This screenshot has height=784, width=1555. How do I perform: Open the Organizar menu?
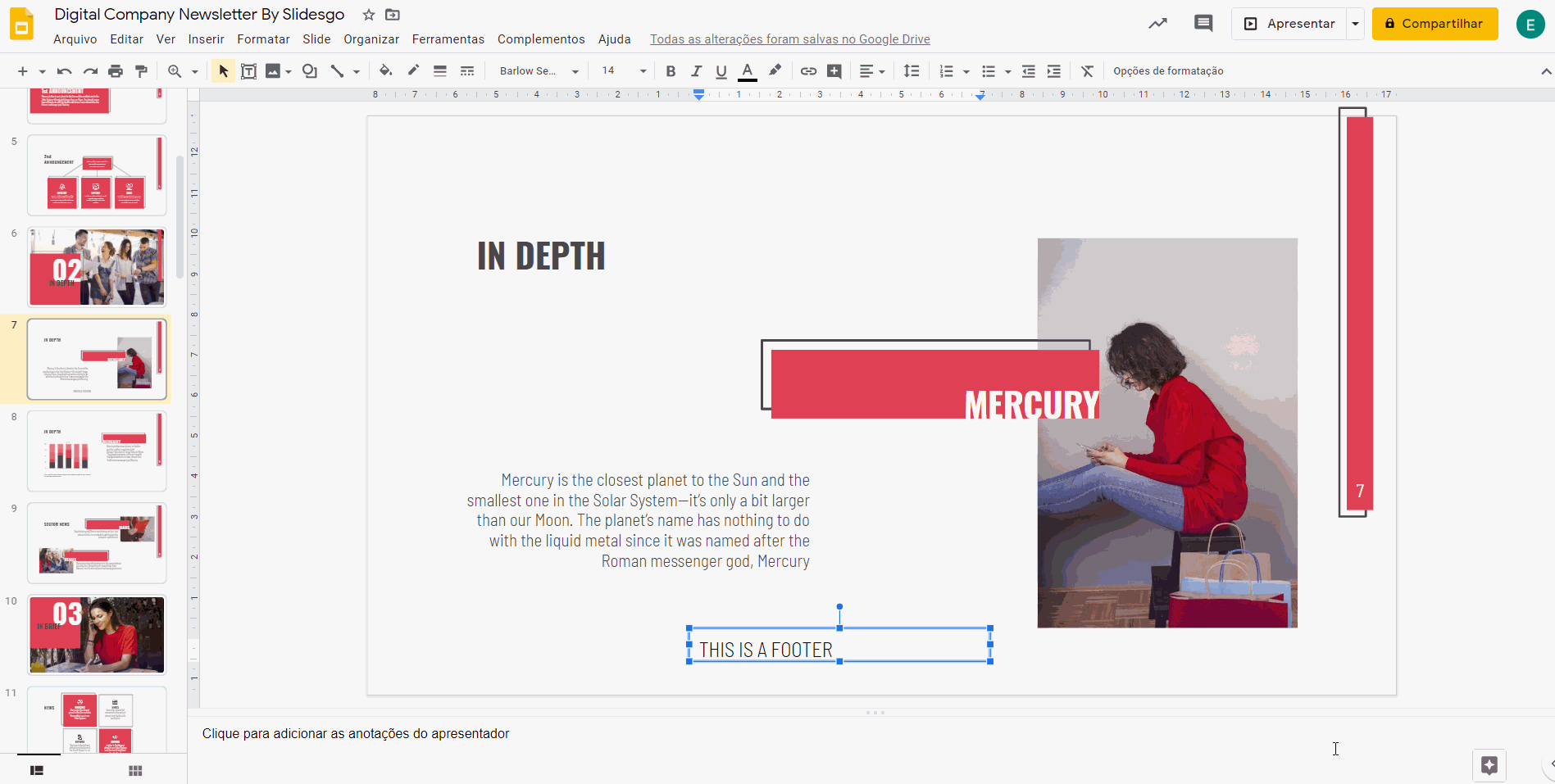point(371,39)
